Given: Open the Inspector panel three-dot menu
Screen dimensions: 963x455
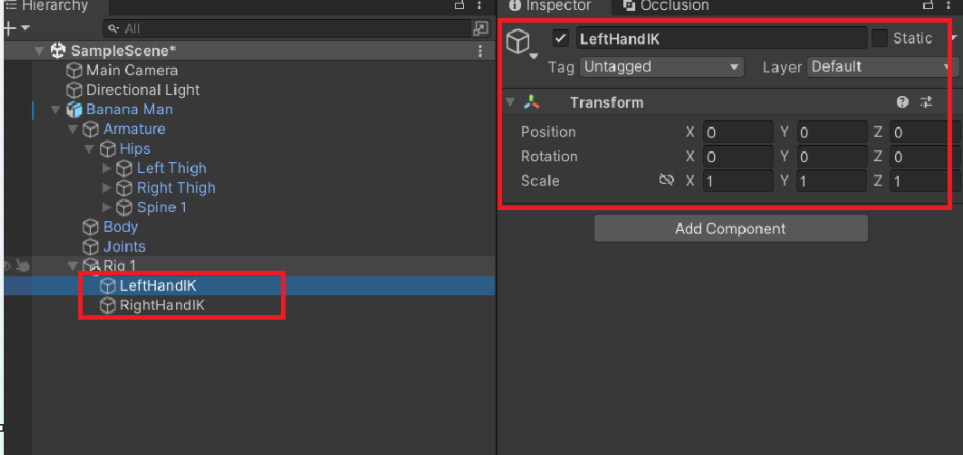Looking at the screenshot, I should 948,6.
